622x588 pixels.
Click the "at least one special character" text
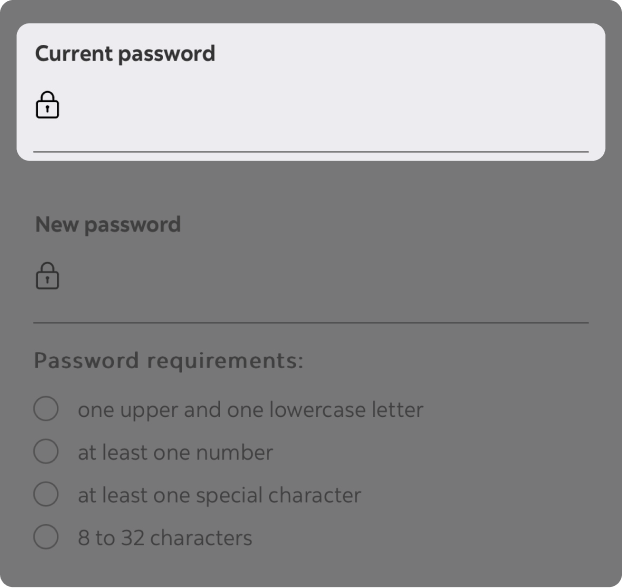point(219,495)
